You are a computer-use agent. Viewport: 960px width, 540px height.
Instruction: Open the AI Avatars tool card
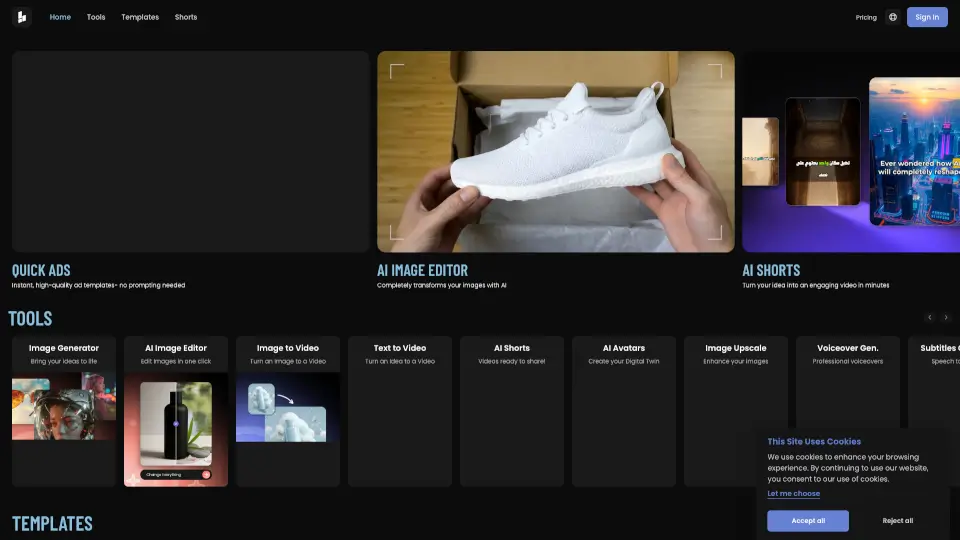point(624,410)
